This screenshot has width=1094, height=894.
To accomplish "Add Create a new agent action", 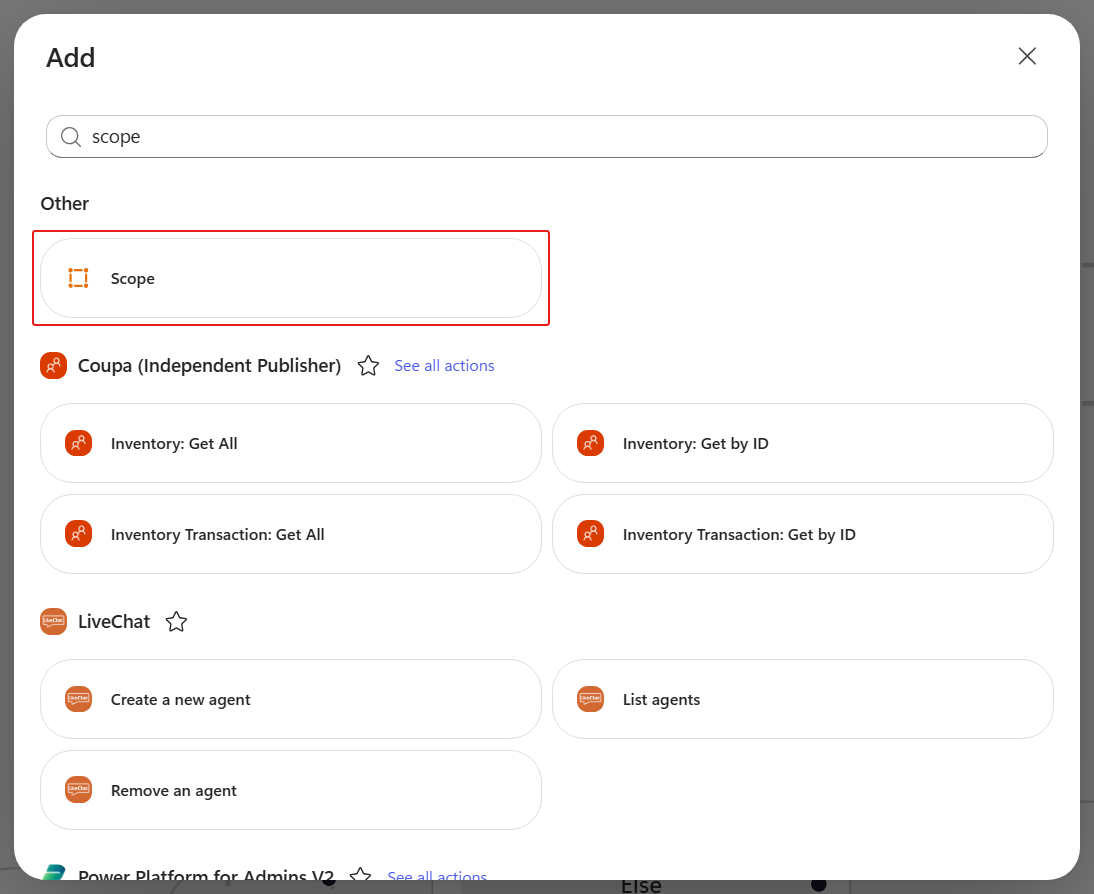I will pos(291,699).
